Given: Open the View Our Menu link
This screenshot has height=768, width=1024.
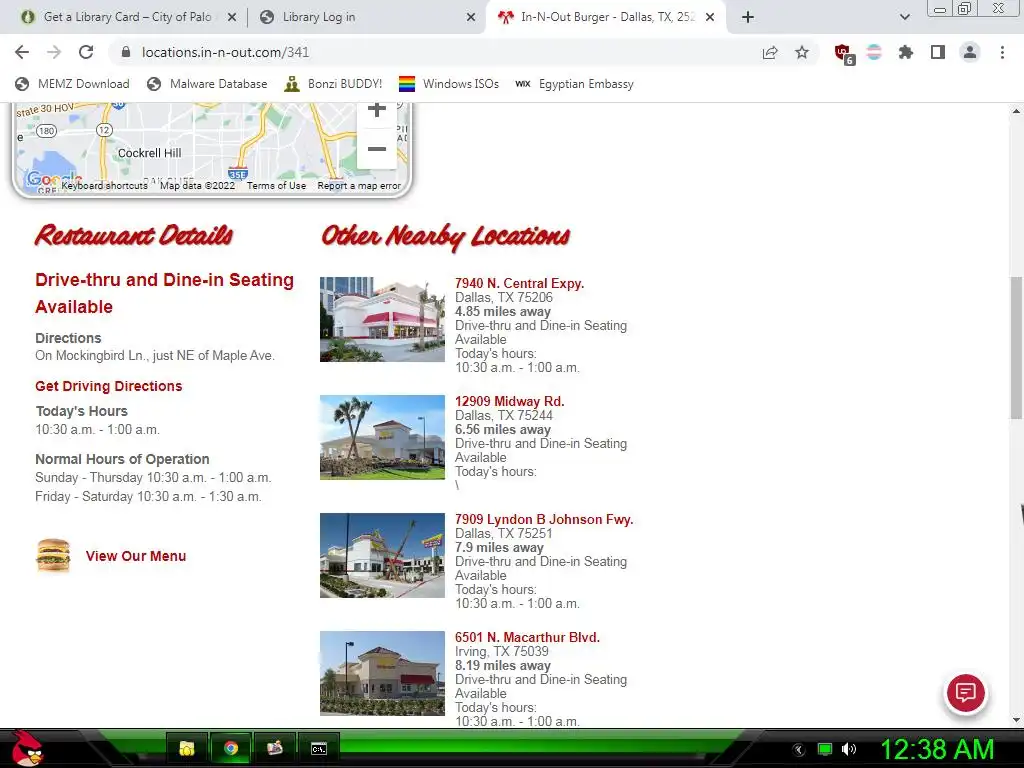Looking at the screenshot, I should pyautogui.click(x=136, y=556).
